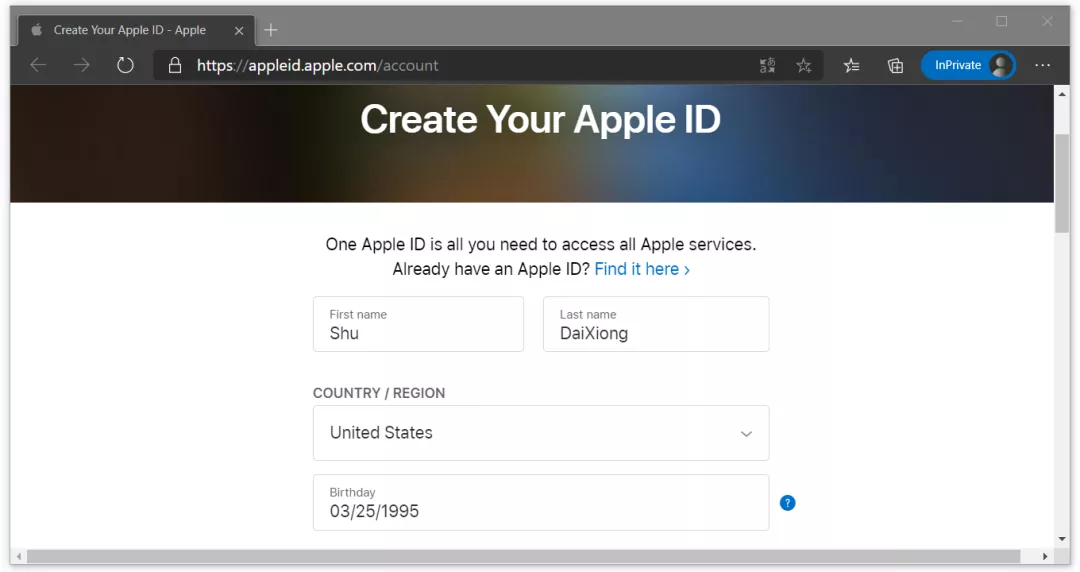Maximize the browser window
1080x572 pixels.
point(1001,21)
